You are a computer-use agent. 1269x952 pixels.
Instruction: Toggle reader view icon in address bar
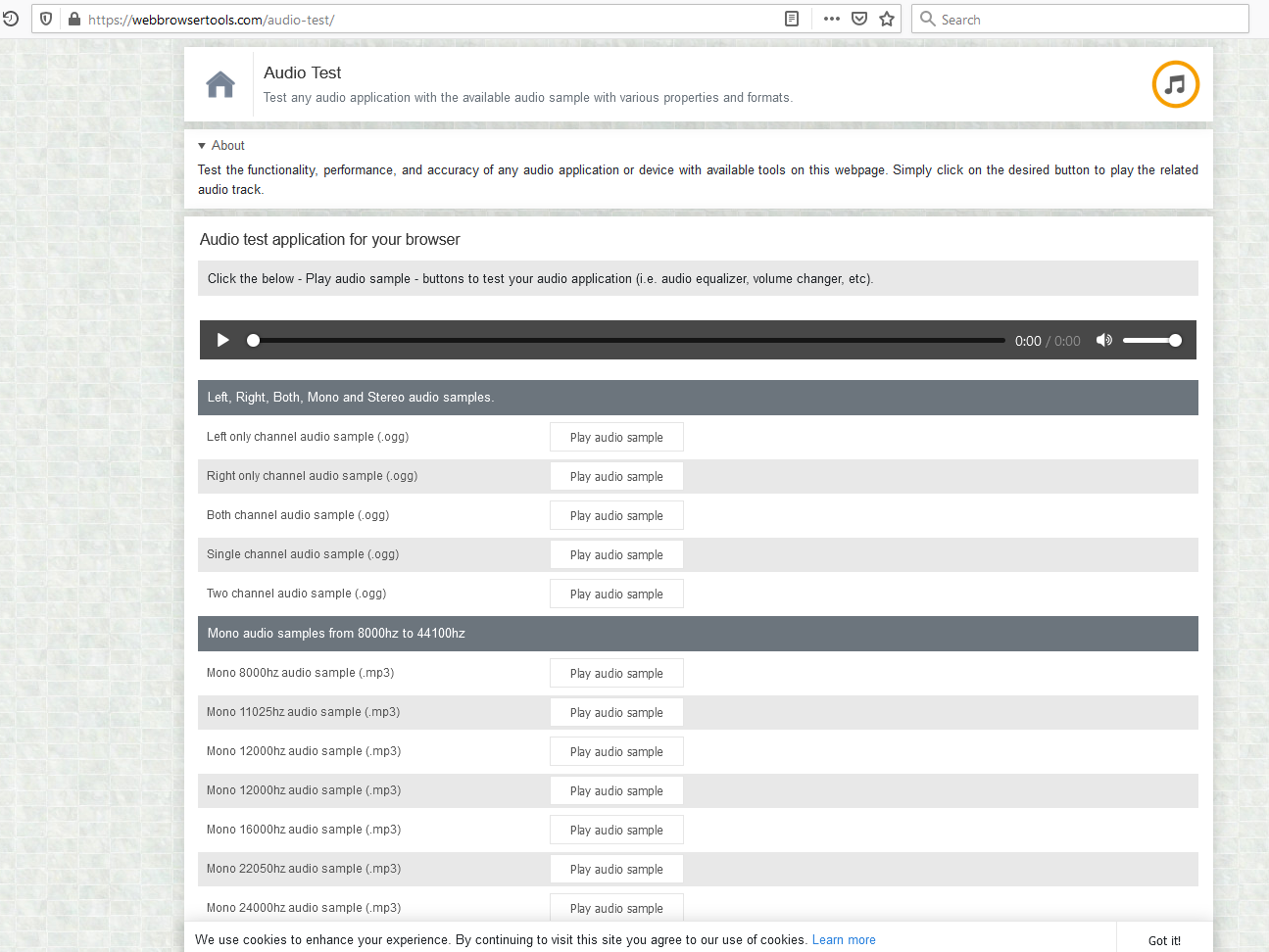792,19
